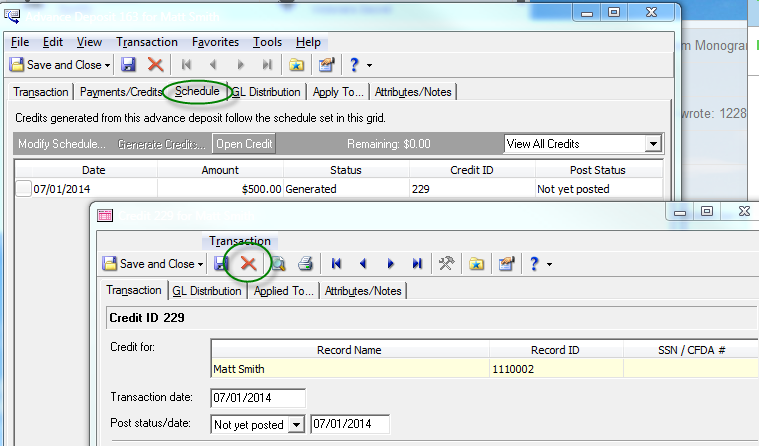Click the post date field next to status
Screen dimensions: 759x446
350,424
